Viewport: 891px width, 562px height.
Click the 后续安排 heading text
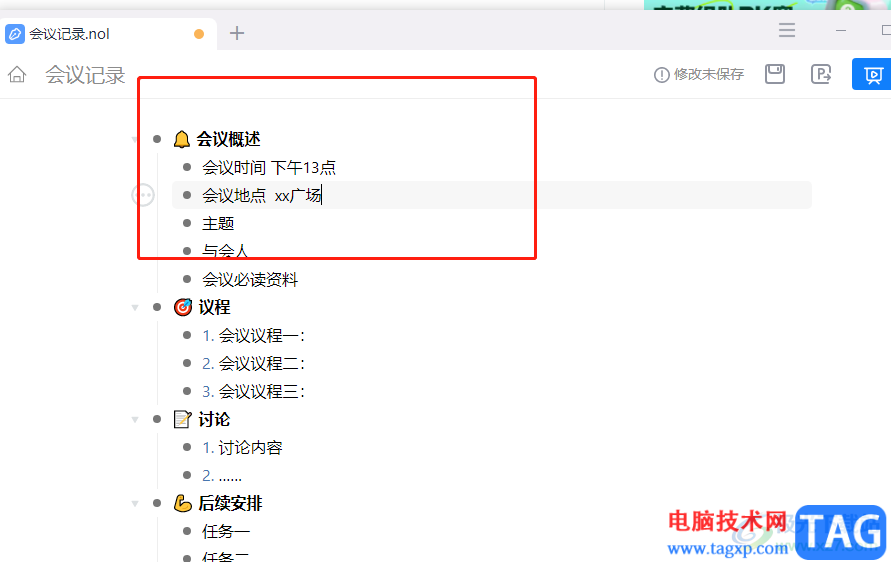click(230, 503)
